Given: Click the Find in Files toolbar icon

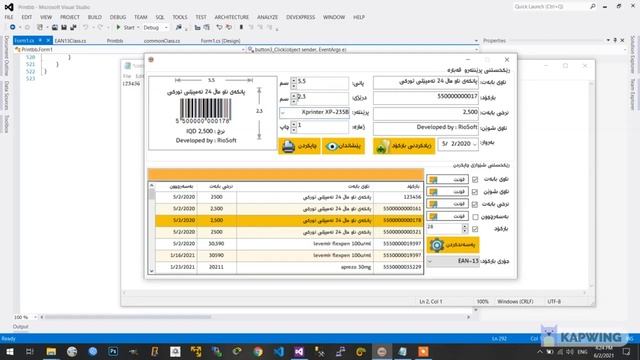Looking at the screenshot, I should tap(178, 27).
